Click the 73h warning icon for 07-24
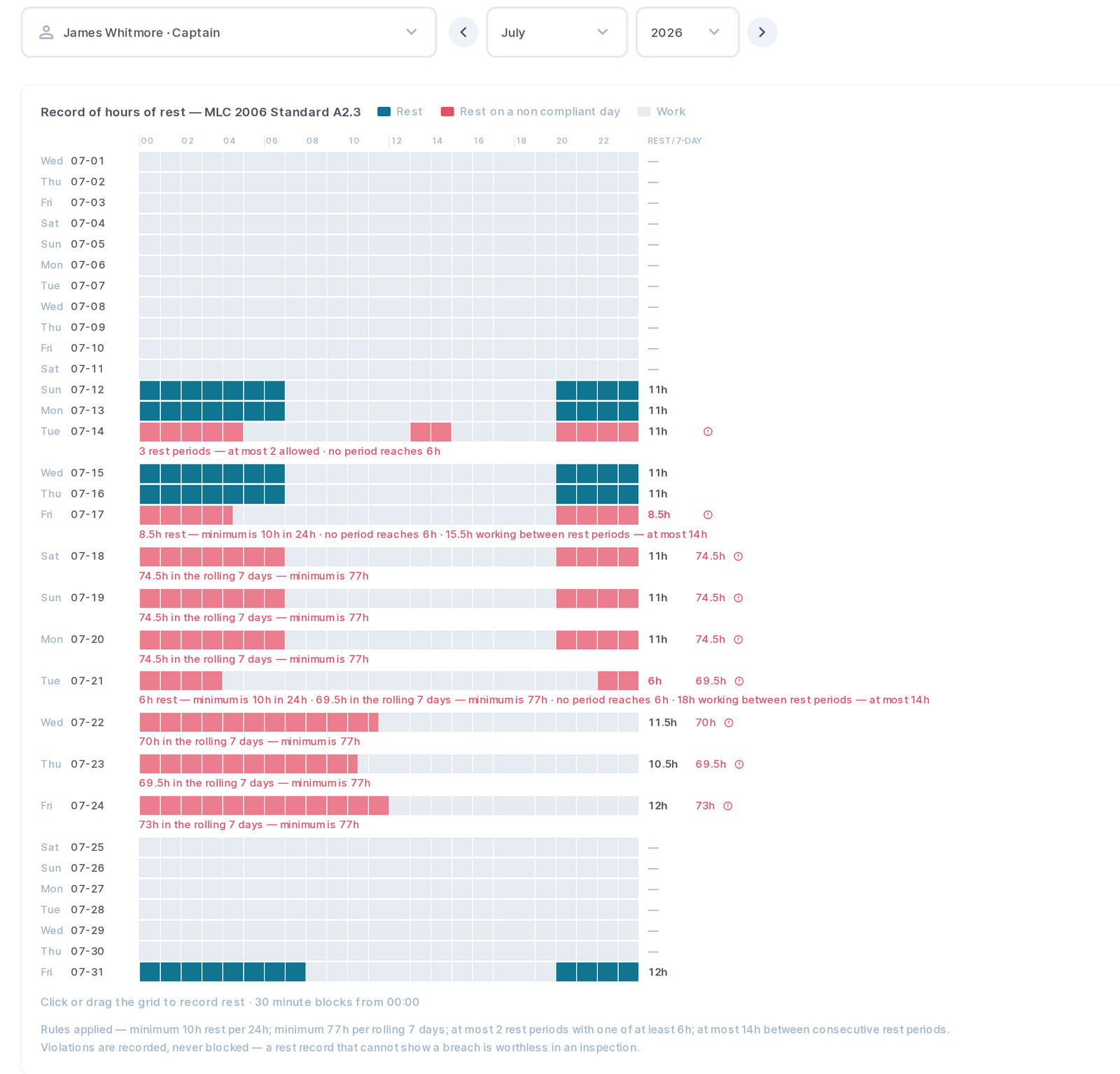The image size is (1120, 1074). [728, 806]
